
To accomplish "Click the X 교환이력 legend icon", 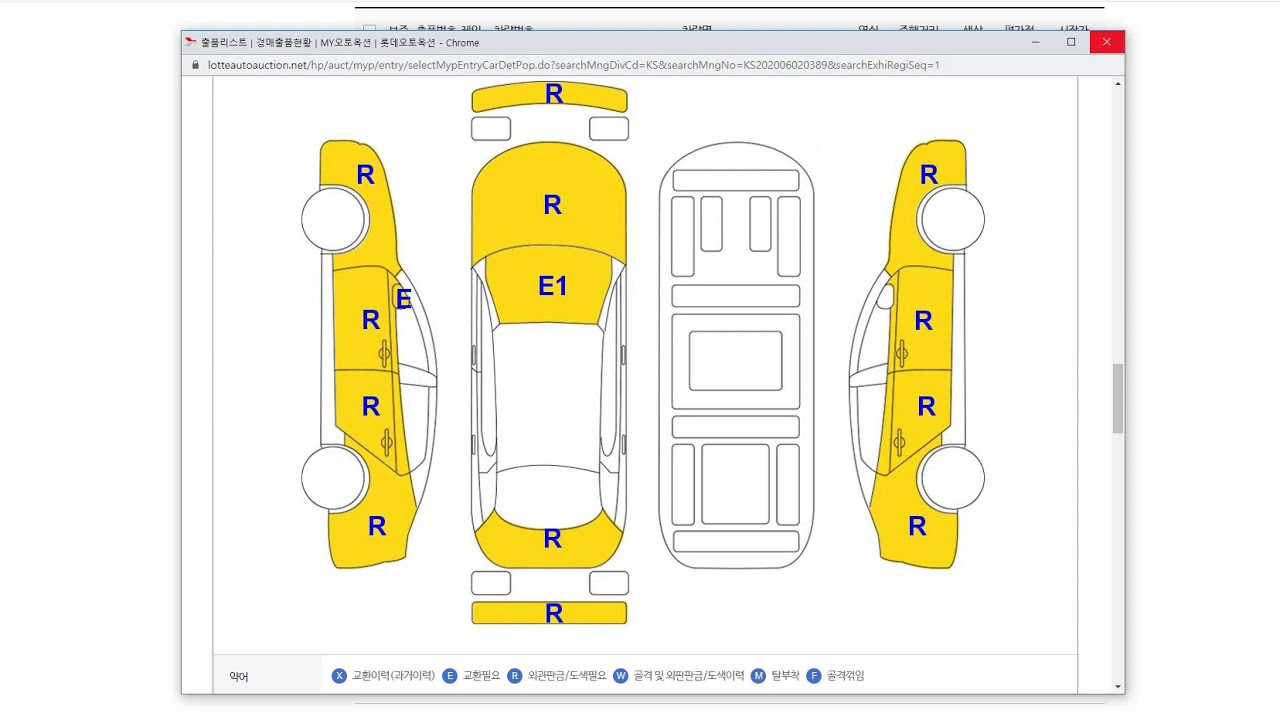I will 339,676.
